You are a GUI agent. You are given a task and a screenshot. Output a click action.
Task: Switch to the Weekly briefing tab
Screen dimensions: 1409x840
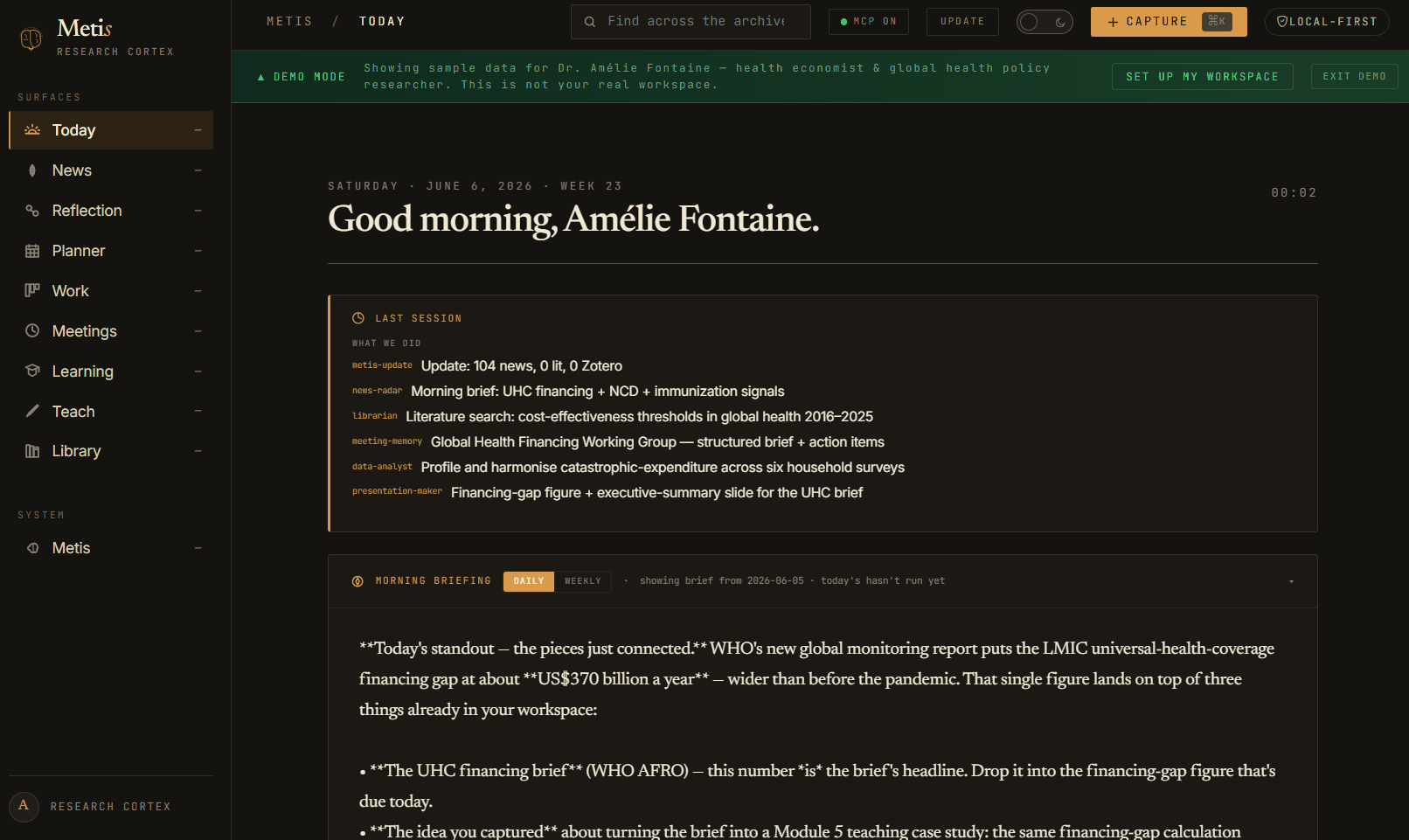[583, 581]
